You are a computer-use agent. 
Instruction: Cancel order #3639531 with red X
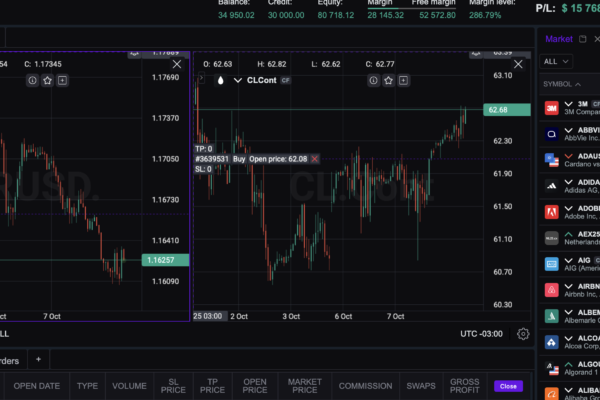tap(315, 159)
